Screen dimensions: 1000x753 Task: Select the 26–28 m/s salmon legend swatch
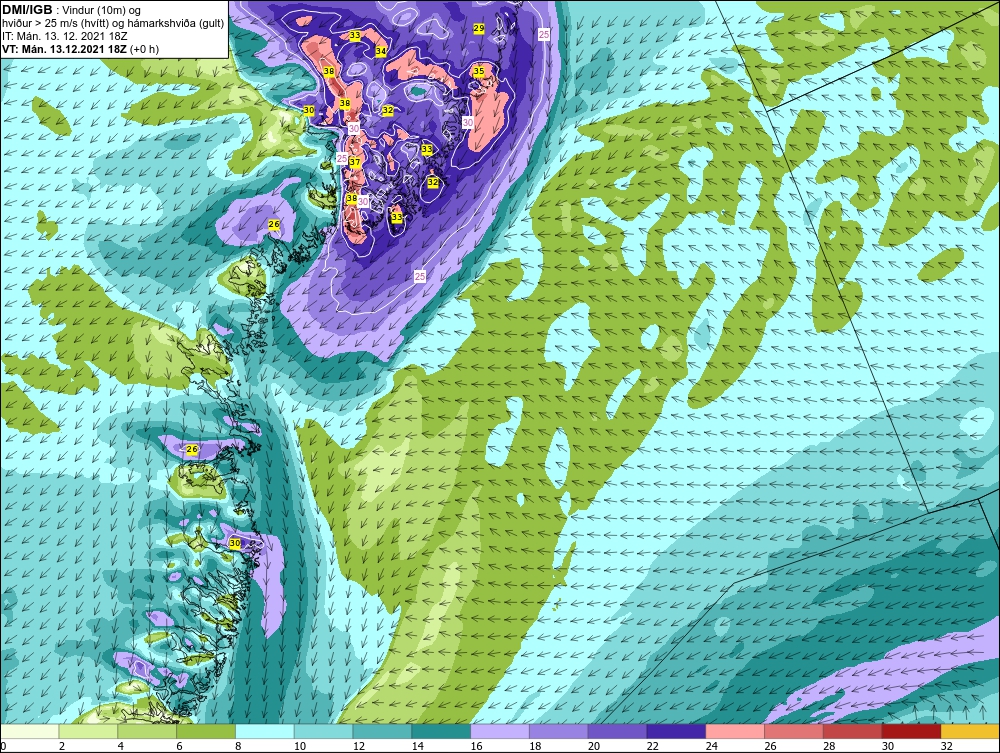(x=793, y=731)
